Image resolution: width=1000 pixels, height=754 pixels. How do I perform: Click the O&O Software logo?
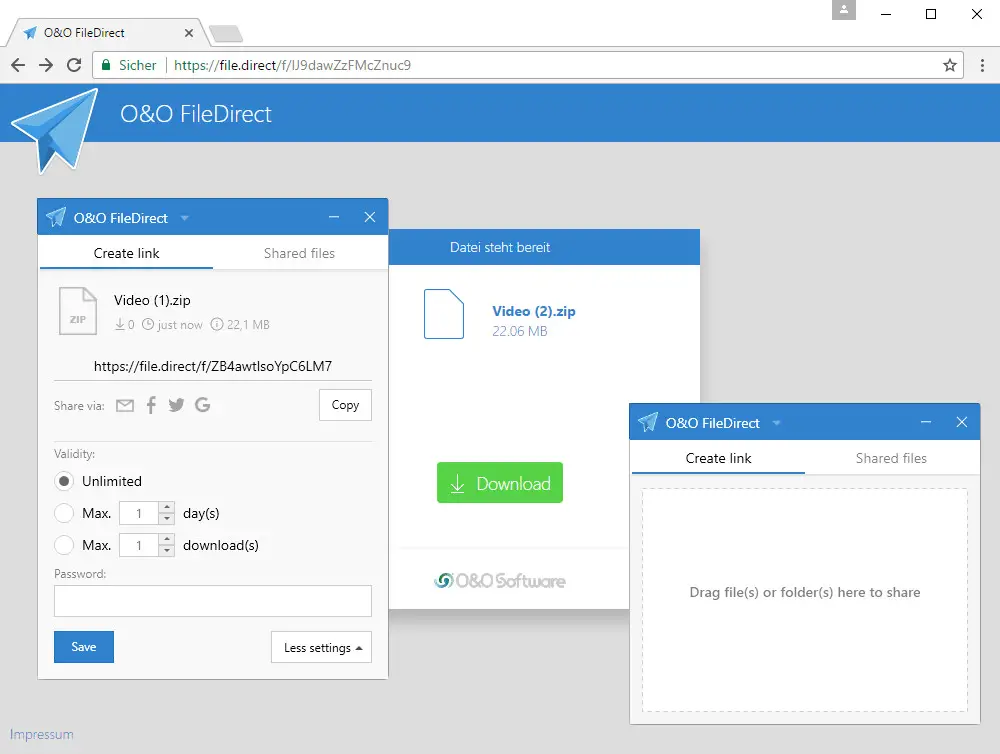click(x=499, y=580)
